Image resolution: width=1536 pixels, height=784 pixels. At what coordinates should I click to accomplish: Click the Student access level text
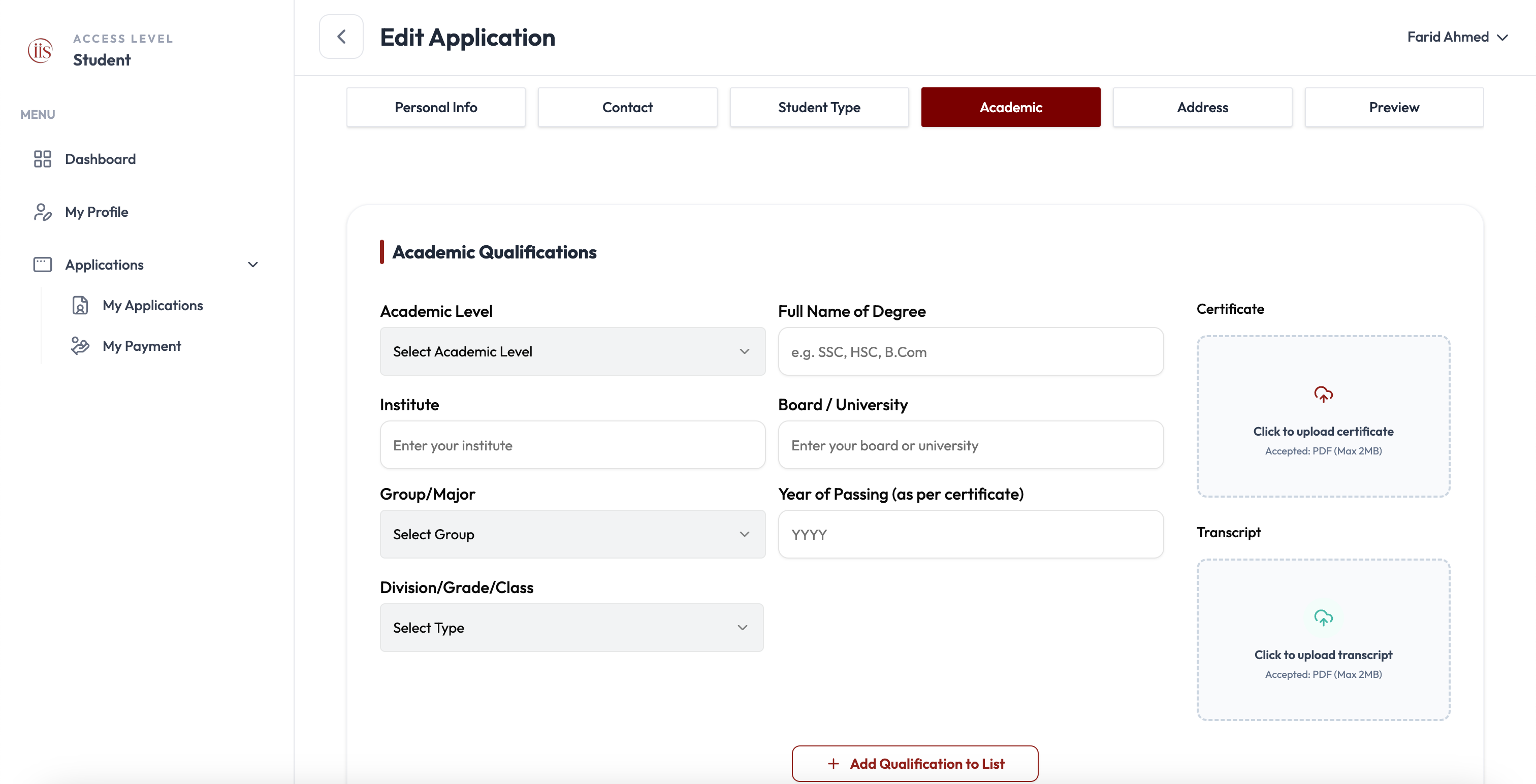tap(102, 59)
